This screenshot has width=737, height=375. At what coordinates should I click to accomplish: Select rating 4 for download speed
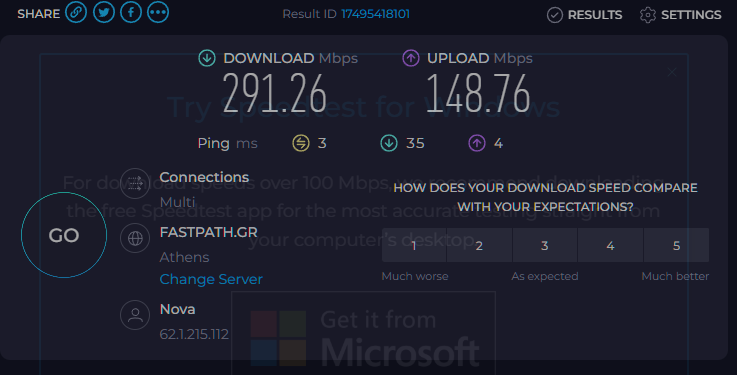611,245
